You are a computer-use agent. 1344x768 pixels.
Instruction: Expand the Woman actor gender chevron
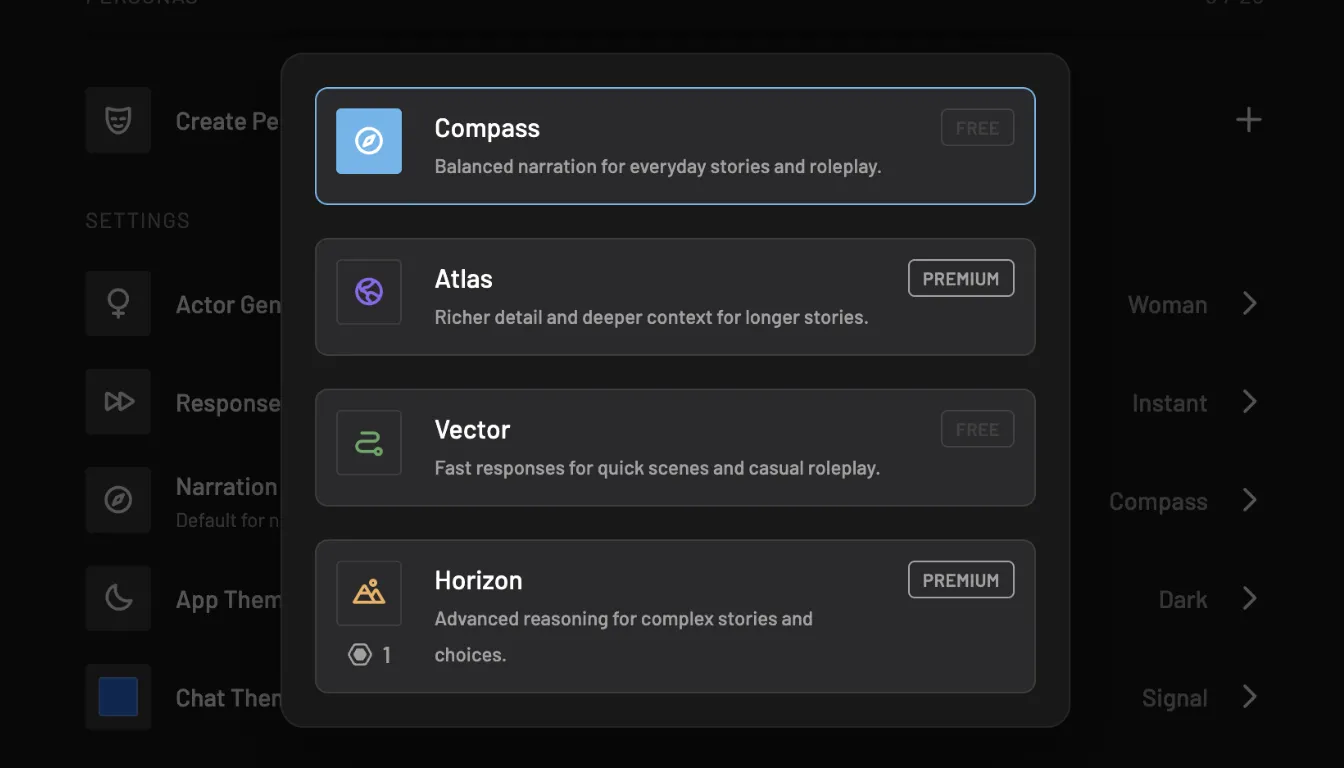[x=1250, y=303]
